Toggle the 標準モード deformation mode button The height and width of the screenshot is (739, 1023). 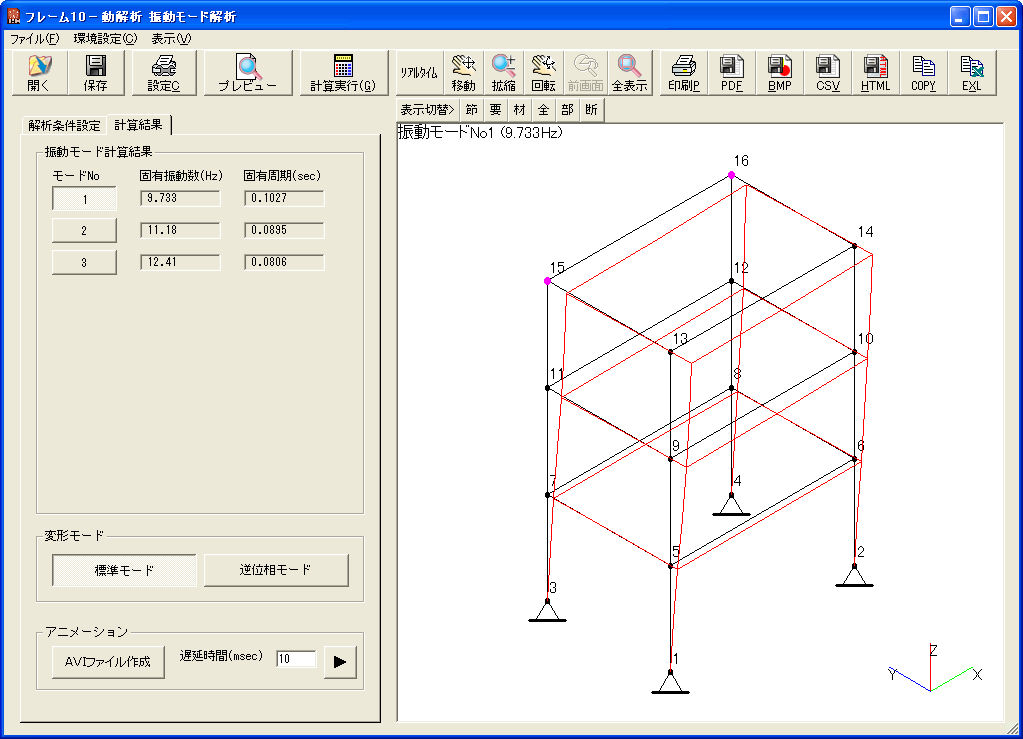coord(125,570)
